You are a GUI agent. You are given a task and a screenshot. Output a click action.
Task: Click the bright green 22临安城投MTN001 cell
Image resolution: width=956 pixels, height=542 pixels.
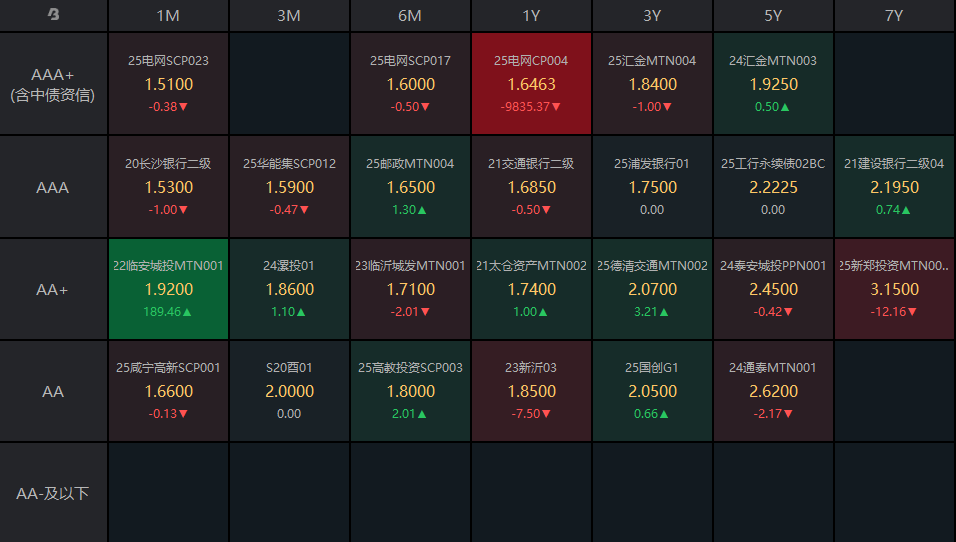click(x=168, y=289)
